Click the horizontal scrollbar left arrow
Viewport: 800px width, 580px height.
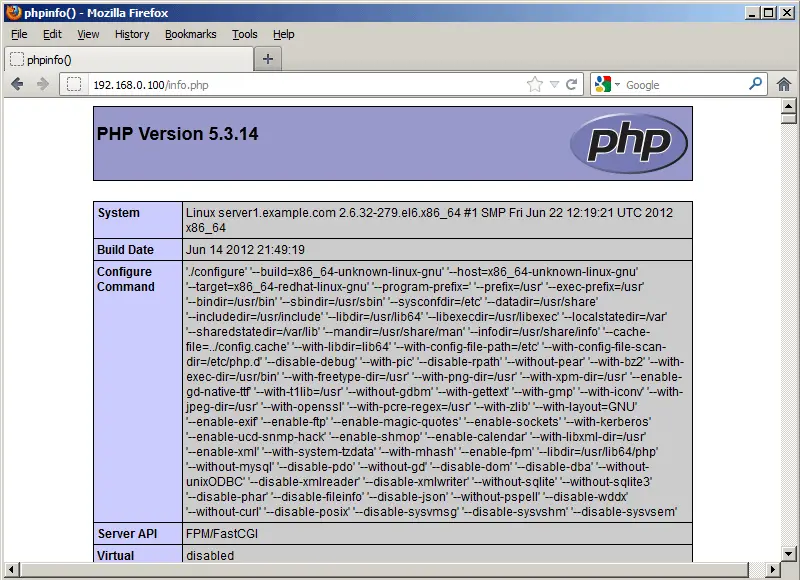click(11, 569)
